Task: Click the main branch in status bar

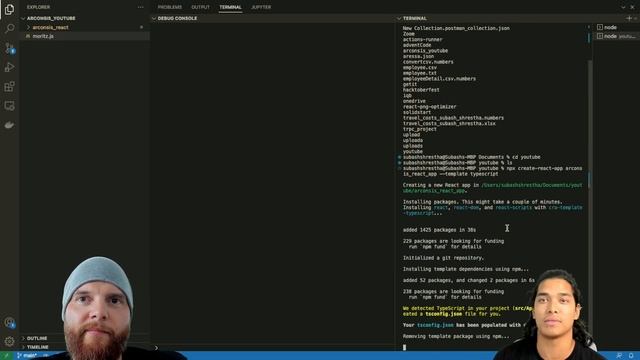Action: point(27,356)
